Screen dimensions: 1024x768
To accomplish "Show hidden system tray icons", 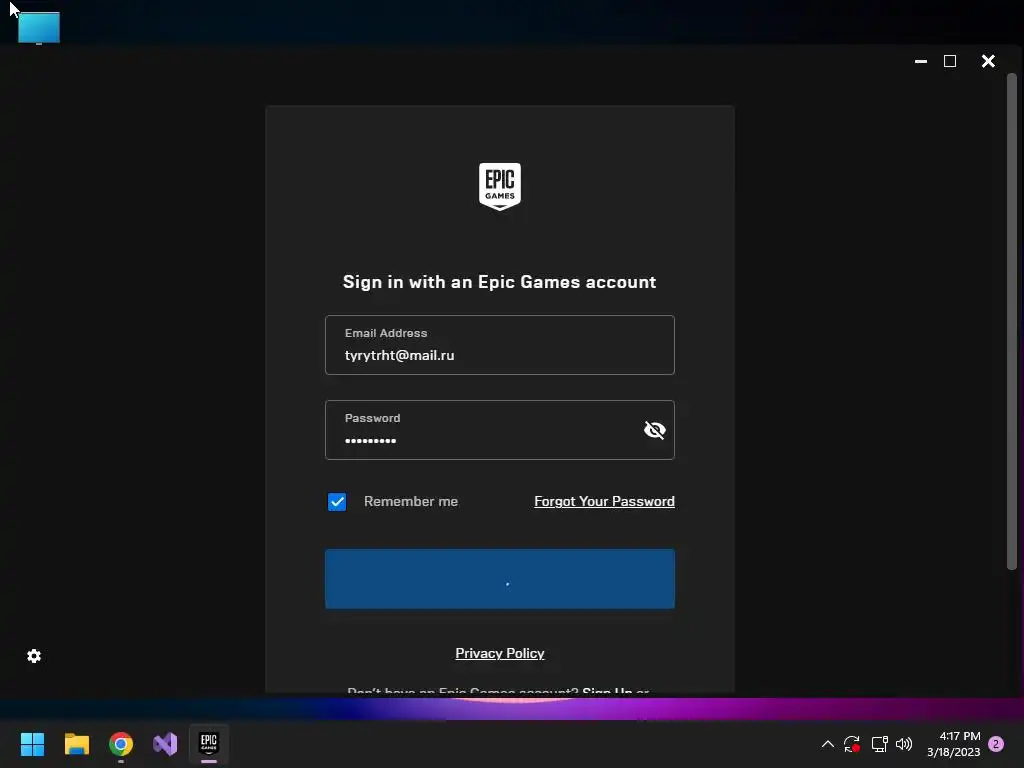I will 827,744.
